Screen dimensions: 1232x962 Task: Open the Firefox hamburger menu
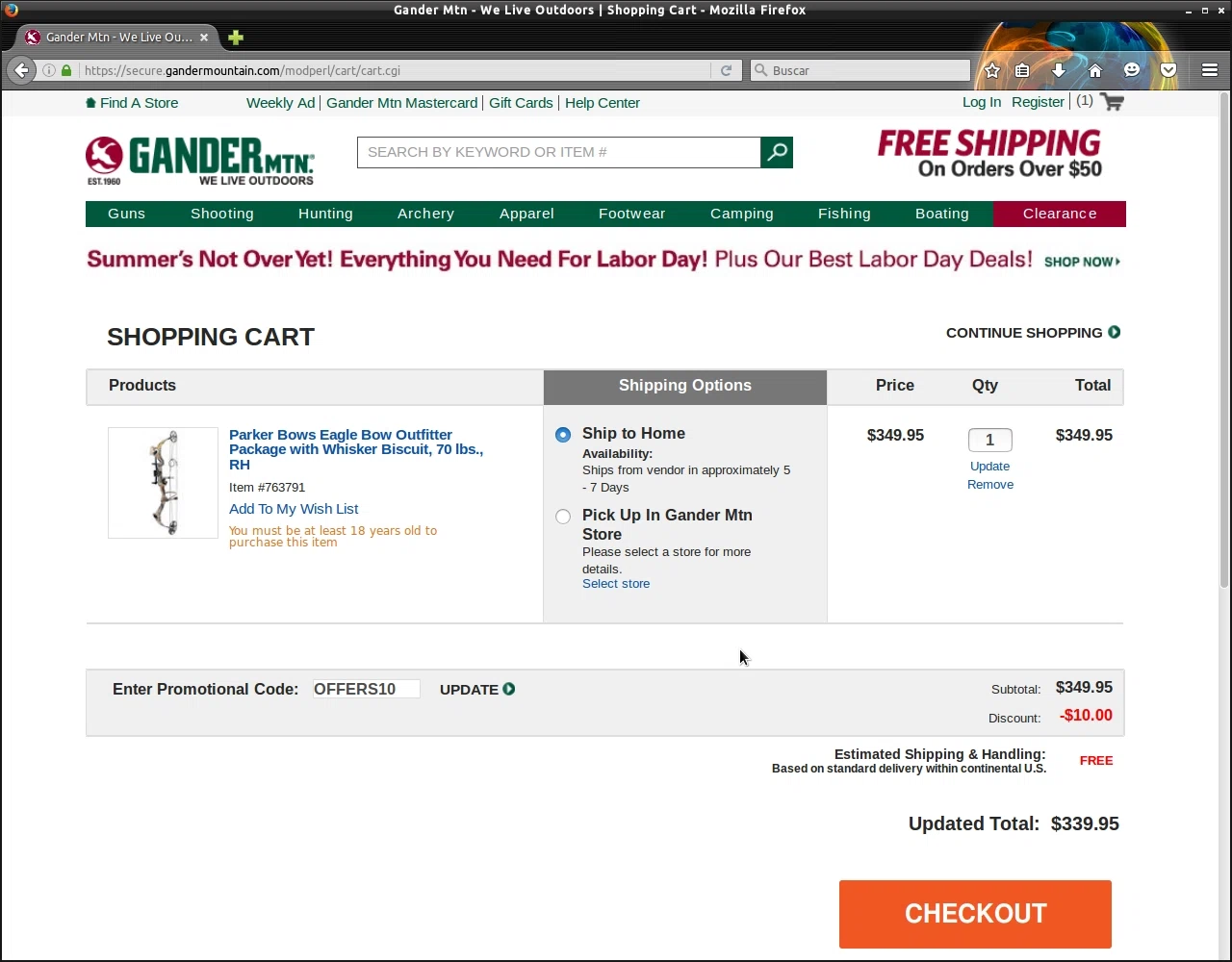(x=1210, y=70)
